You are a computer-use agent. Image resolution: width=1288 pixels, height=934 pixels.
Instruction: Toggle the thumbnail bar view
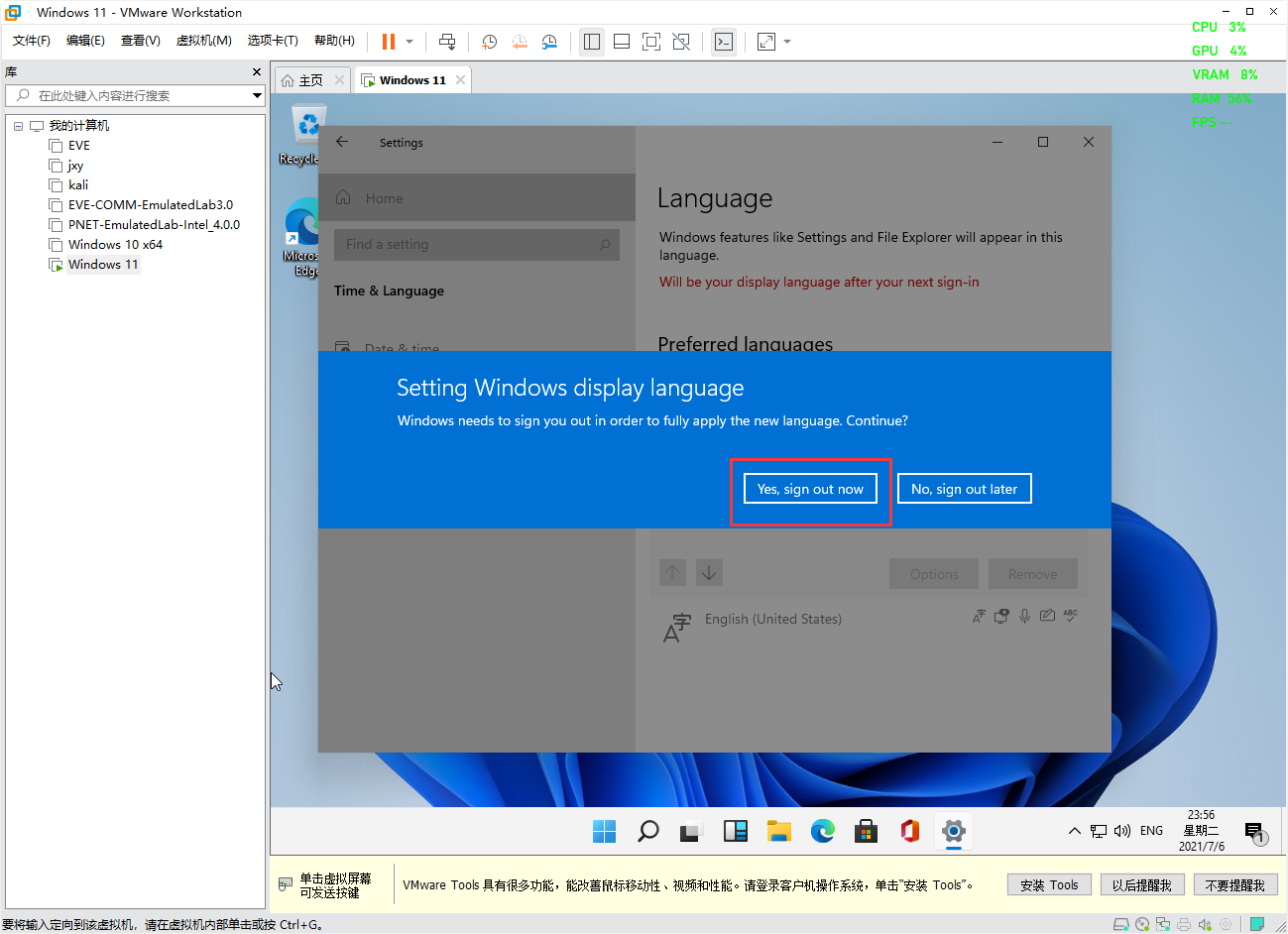(x=622, y=42)
